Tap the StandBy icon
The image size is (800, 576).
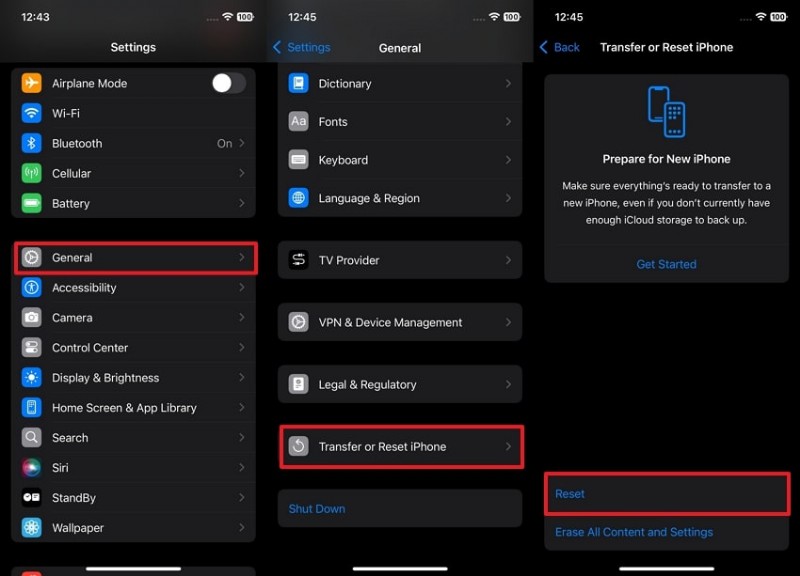point(32,497)
